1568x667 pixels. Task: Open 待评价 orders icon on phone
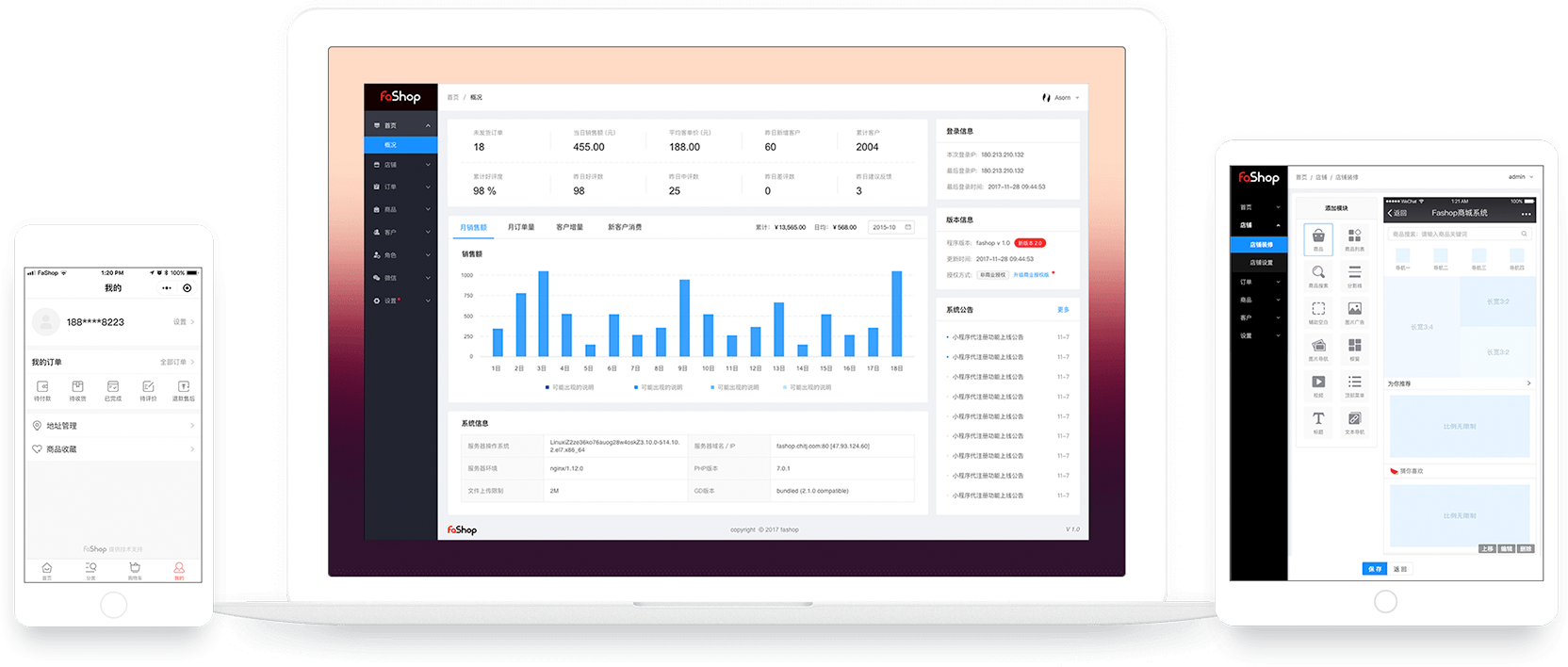pyautogui.click(x=148, y=387)
